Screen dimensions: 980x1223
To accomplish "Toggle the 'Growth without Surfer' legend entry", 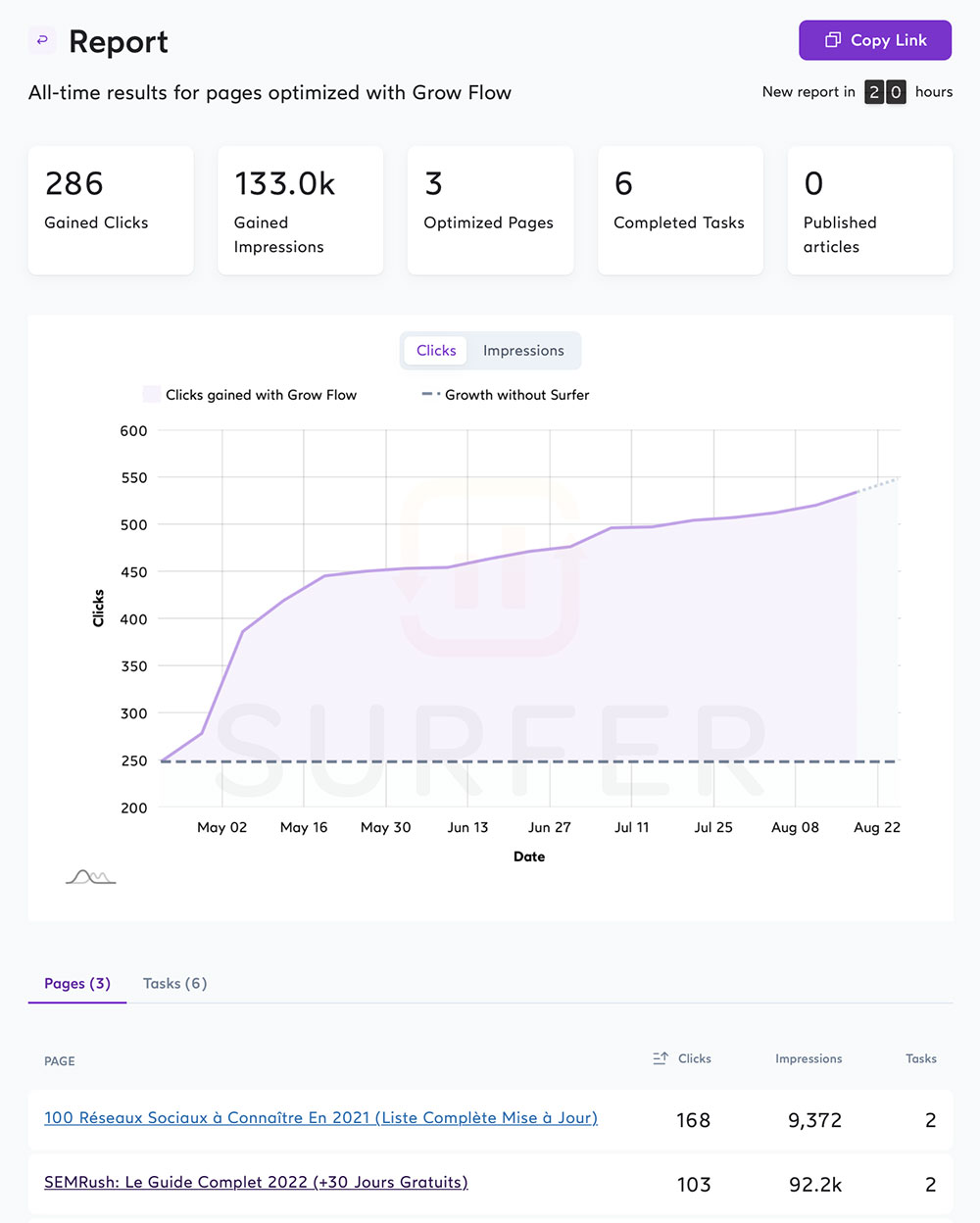I will click(x=506, y=395).
